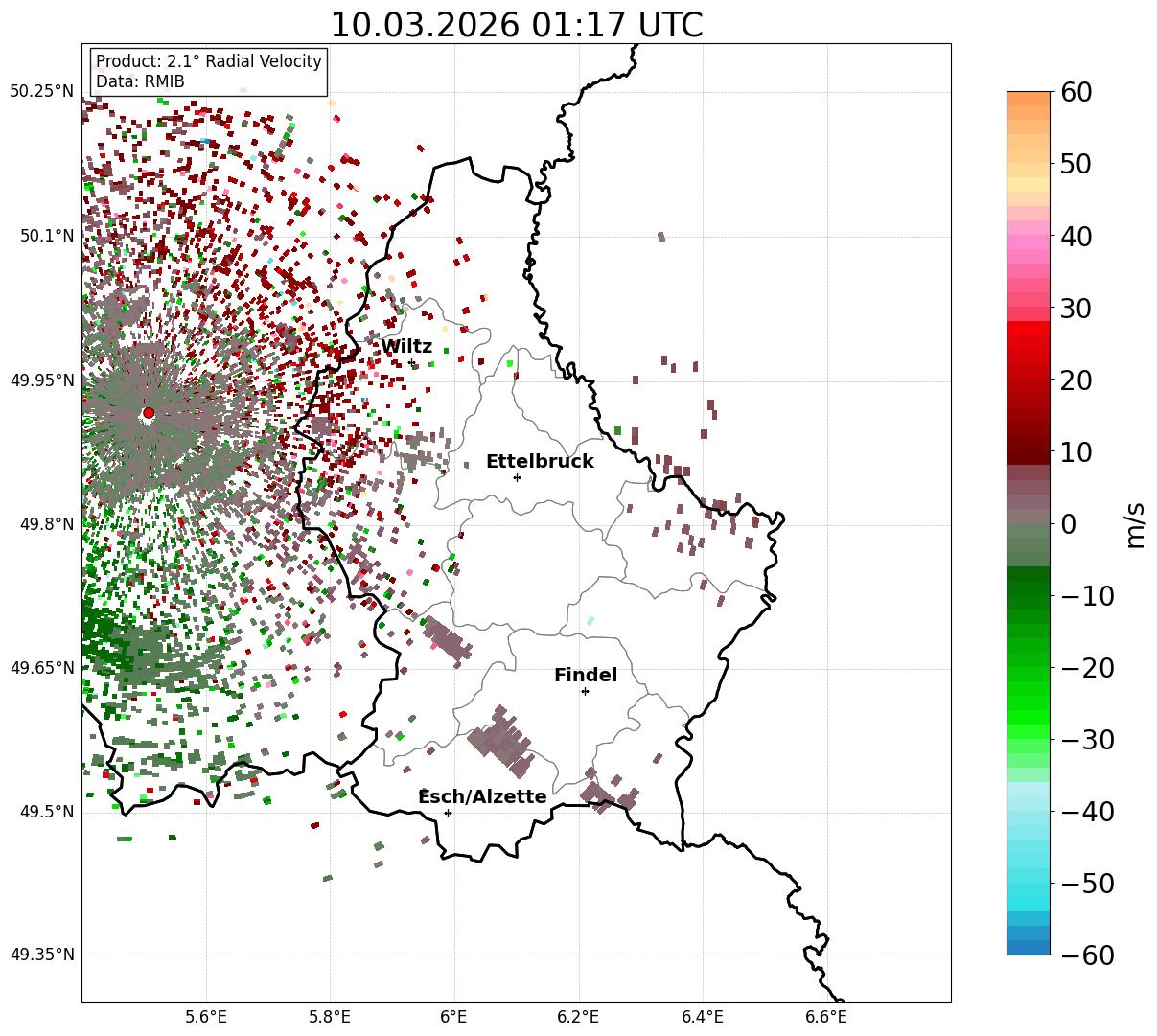Viewport: 1157px width, 1036px height.
Task: Click the 49.95°N latitude tick label
Action: [41, 380]
